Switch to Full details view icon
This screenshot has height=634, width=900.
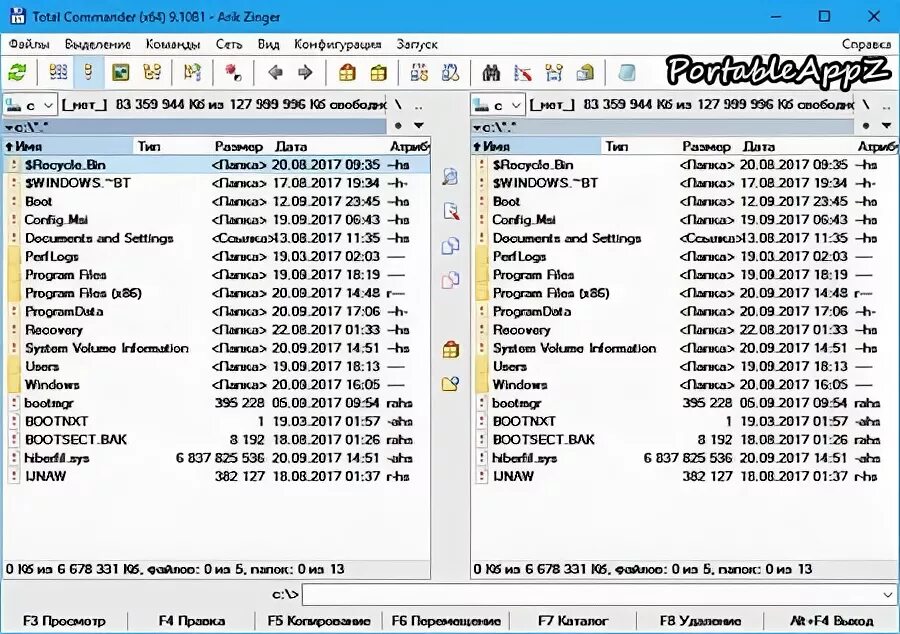(x=88, y=72)
